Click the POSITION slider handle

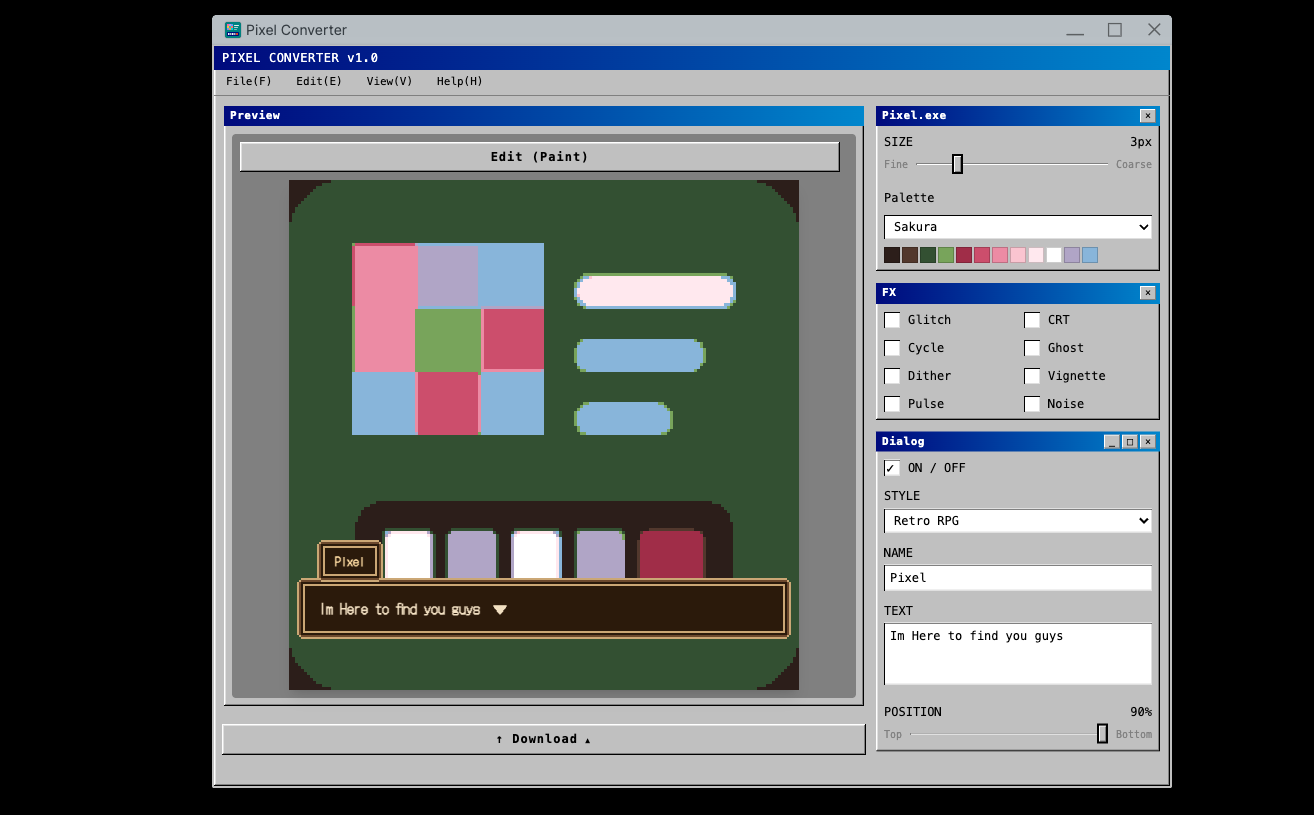1102,734
